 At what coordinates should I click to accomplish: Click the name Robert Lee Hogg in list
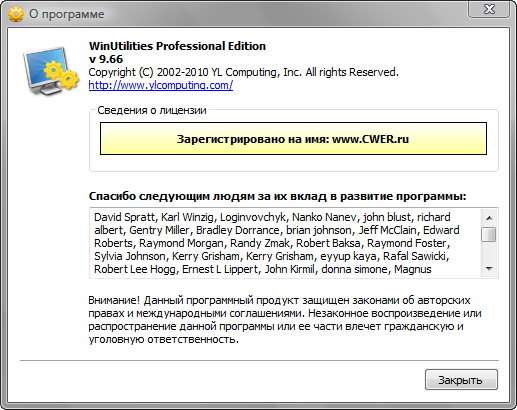(134, 269)
